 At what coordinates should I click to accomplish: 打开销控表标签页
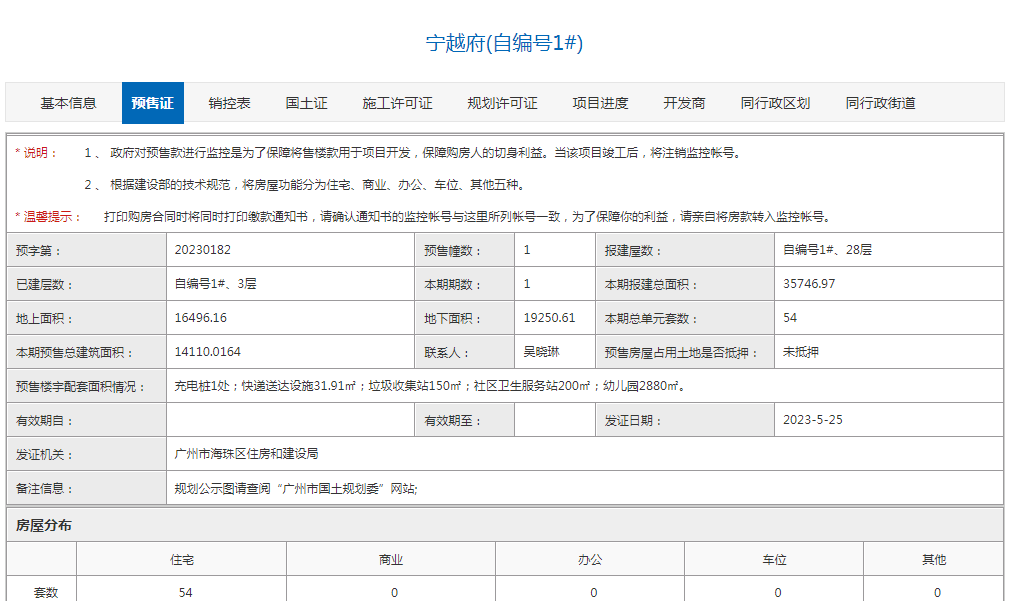227,101
